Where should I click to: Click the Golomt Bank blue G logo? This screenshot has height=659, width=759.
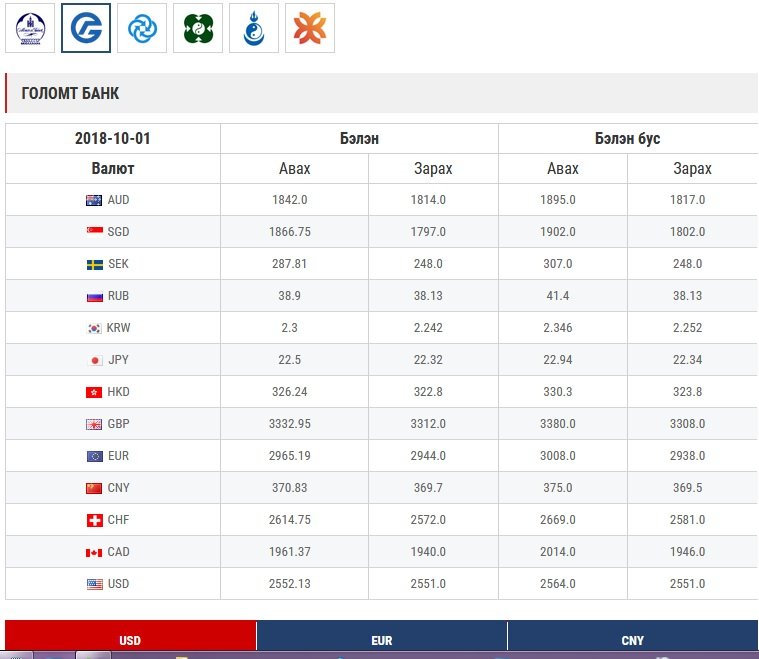pos(86,28)
